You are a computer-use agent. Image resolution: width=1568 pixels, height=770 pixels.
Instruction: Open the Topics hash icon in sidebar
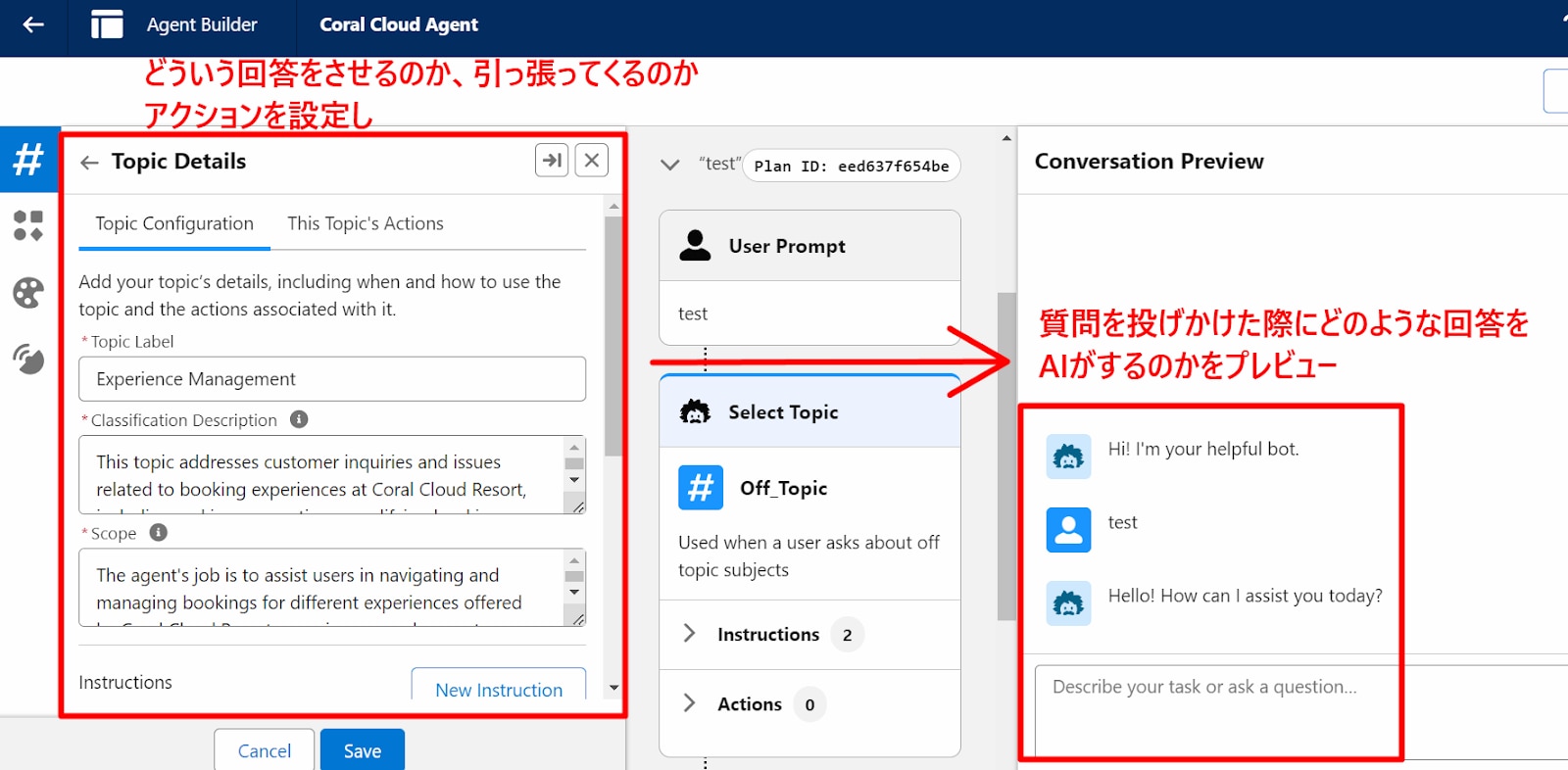[28, 159]
